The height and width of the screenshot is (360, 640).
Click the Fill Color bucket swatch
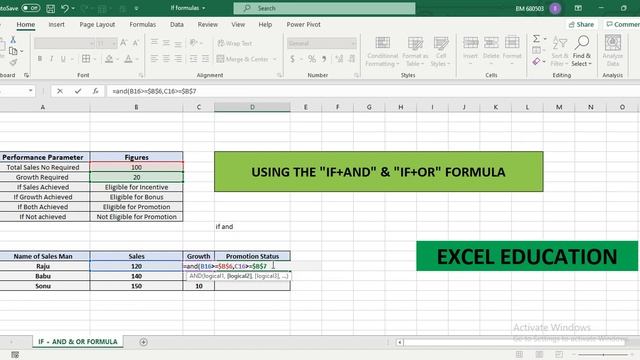click(x=109, y=59)
